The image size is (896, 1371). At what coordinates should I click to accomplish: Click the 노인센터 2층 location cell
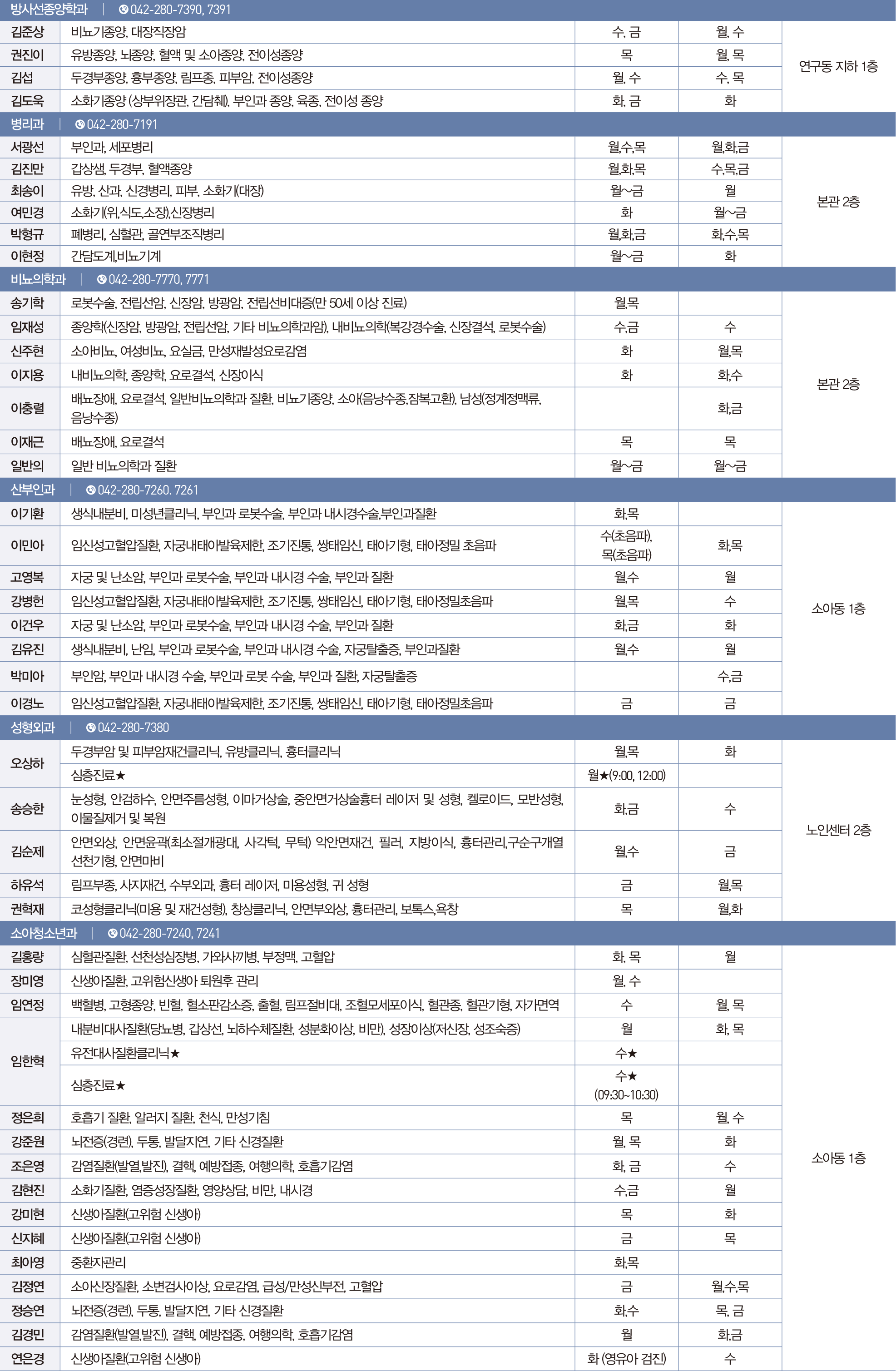[x=838, y=830]
